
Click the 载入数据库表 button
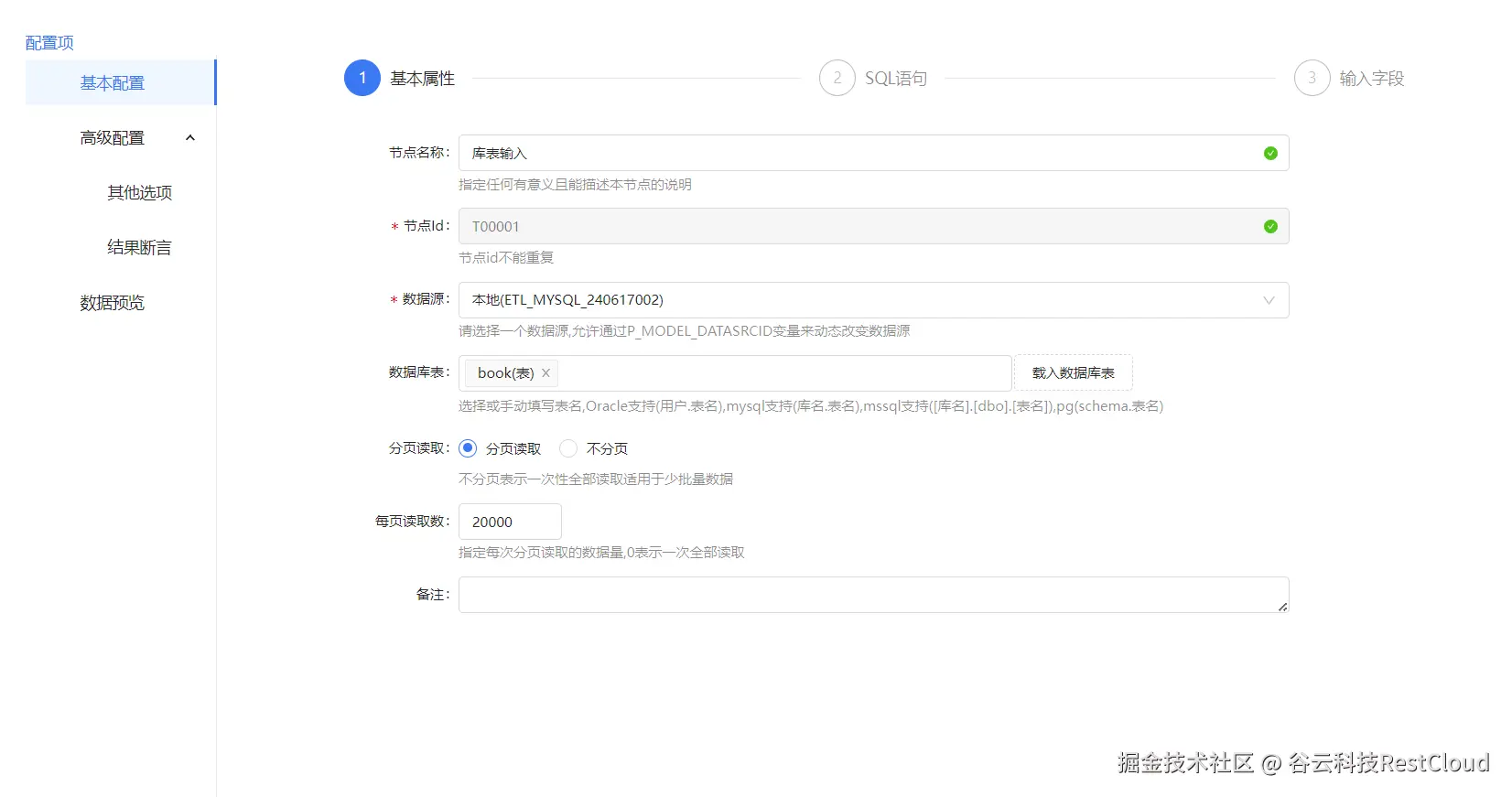pos(1074,373)
